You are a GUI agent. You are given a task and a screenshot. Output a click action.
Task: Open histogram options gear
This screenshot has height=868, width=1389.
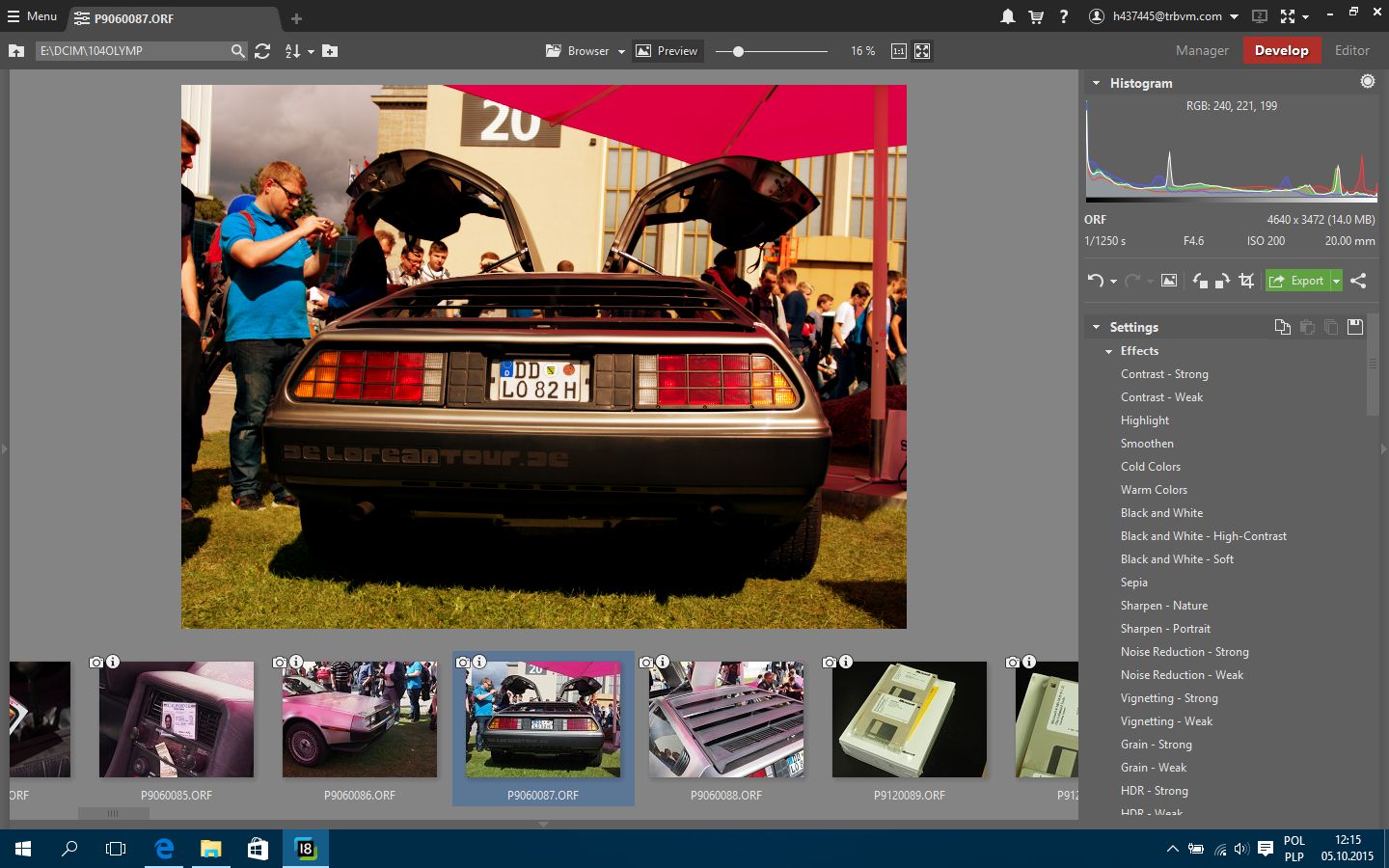pos(1367,82)
